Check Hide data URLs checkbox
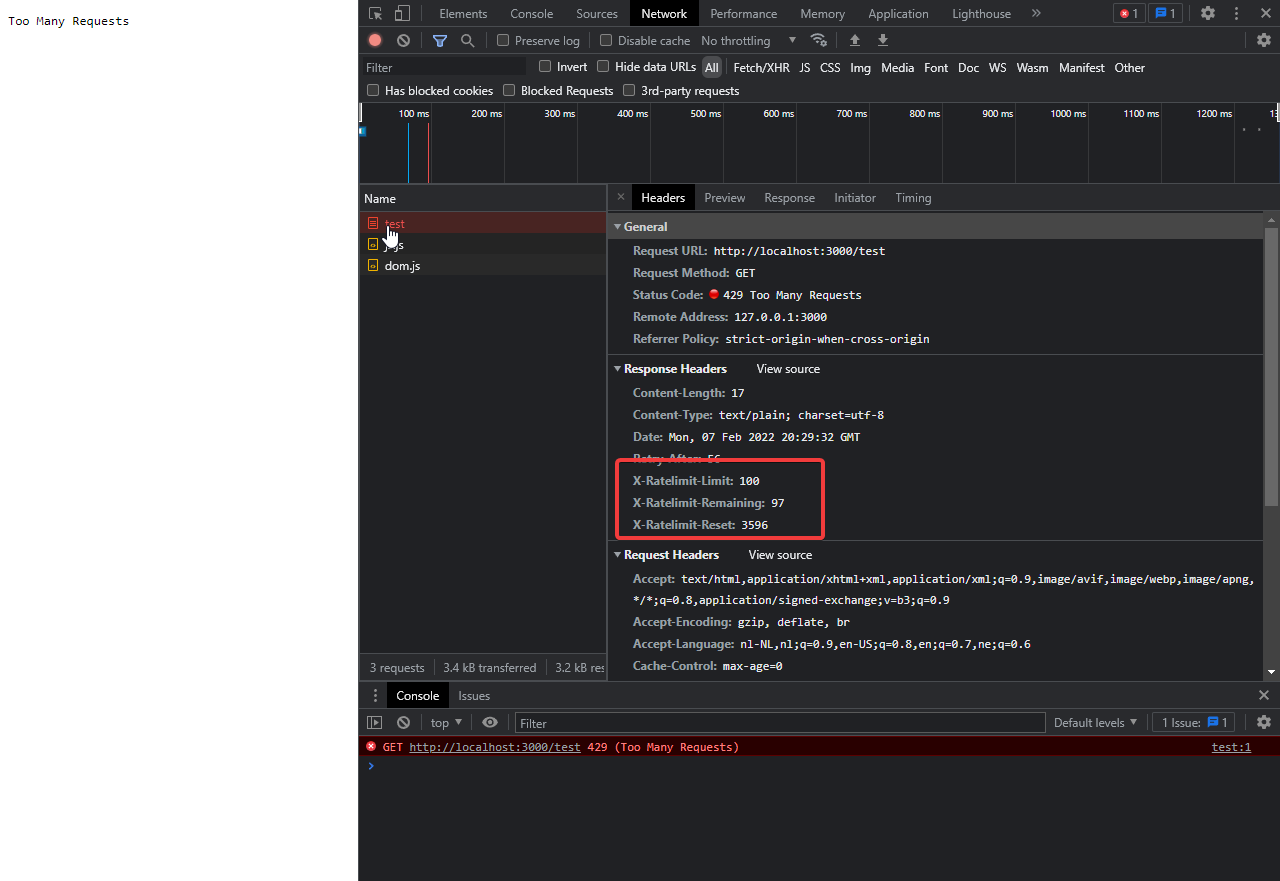The image size is (1280, 881). click(603, 66)
